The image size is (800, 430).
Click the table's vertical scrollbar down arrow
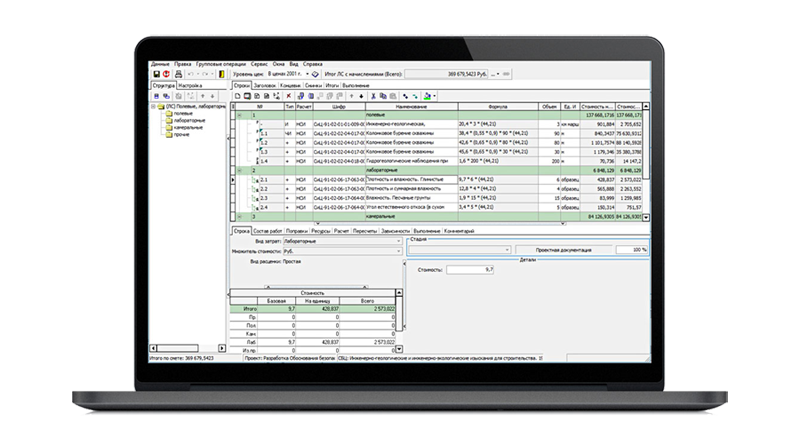(x=646, y=216)
